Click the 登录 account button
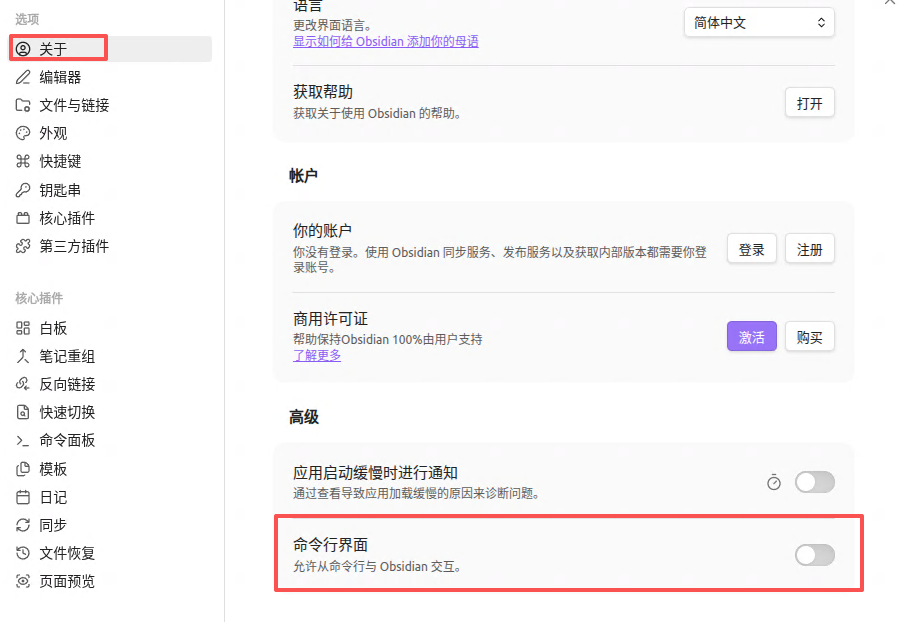Viewport: 900px width, 622px height. coord(751,249)
